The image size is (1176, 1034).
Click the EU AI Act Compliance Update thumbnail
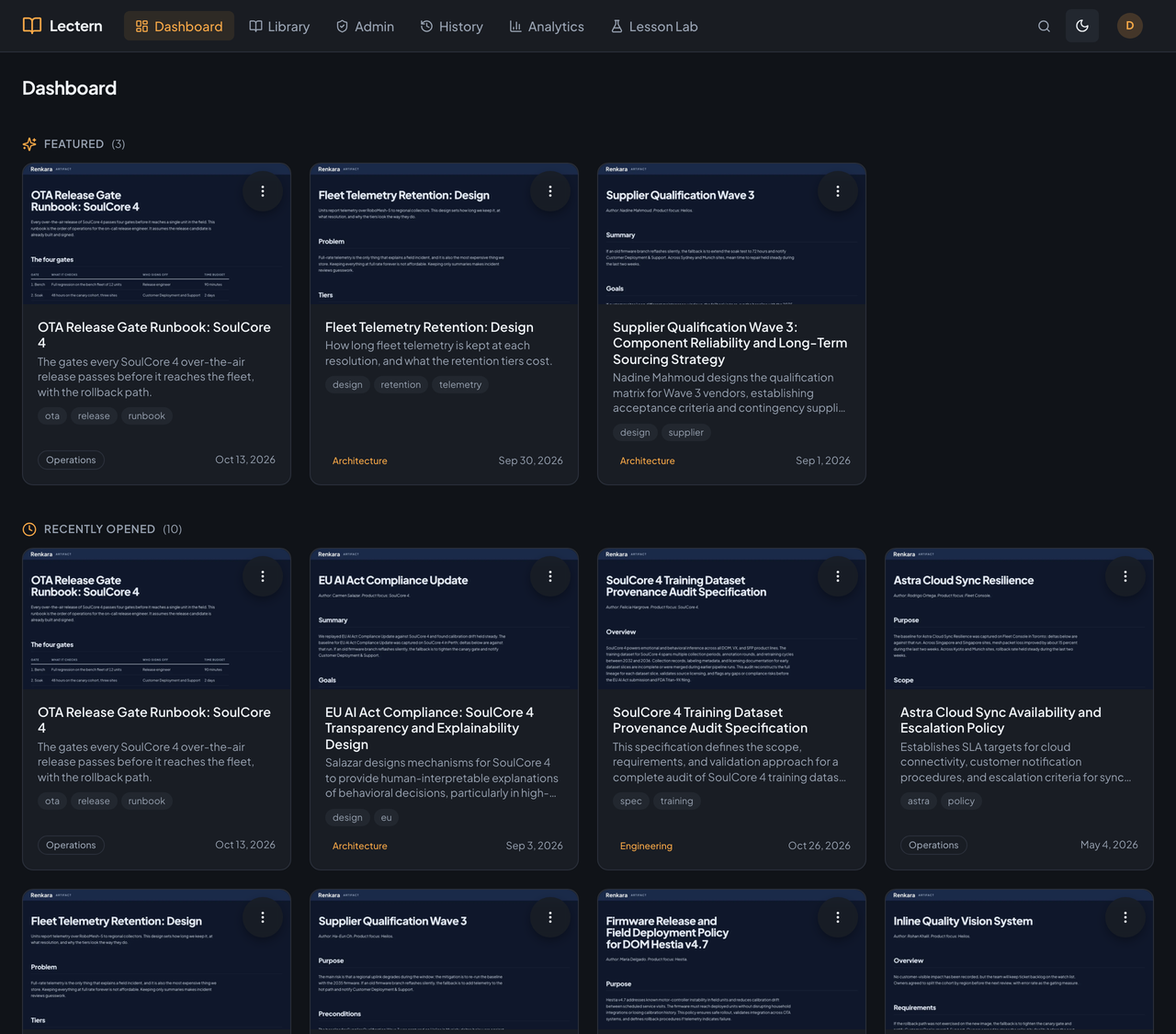[x=444, y=619]
